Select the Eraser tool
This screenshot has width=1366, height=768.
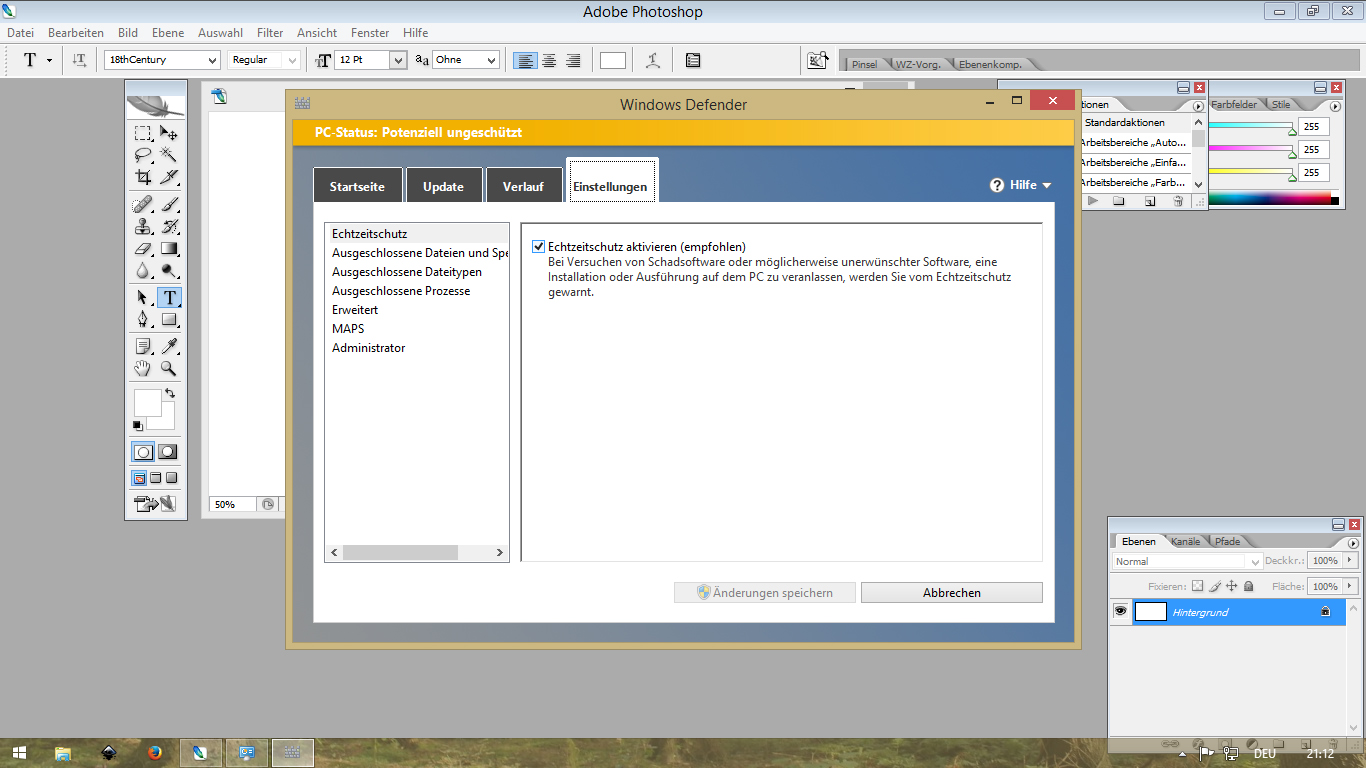pyautogui.click(x=143, y=249)
